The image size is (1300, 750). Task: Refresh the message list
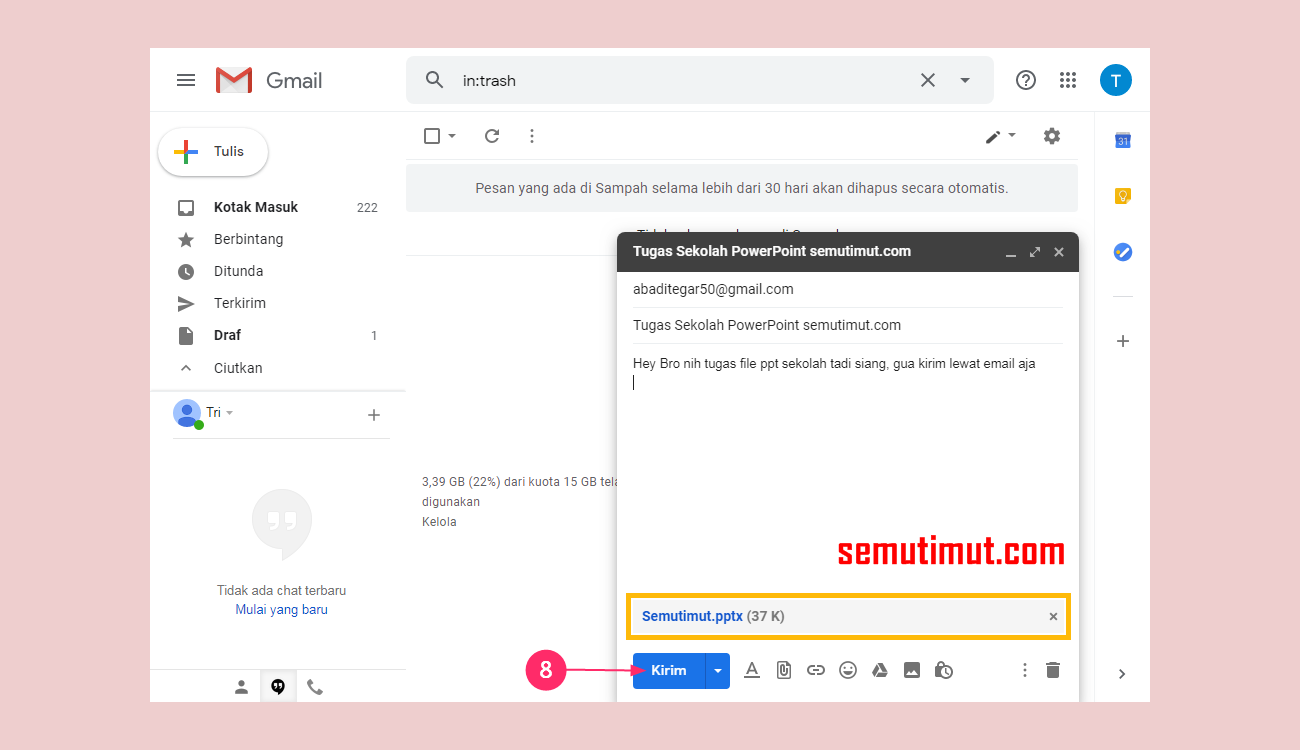click(492, 136)
